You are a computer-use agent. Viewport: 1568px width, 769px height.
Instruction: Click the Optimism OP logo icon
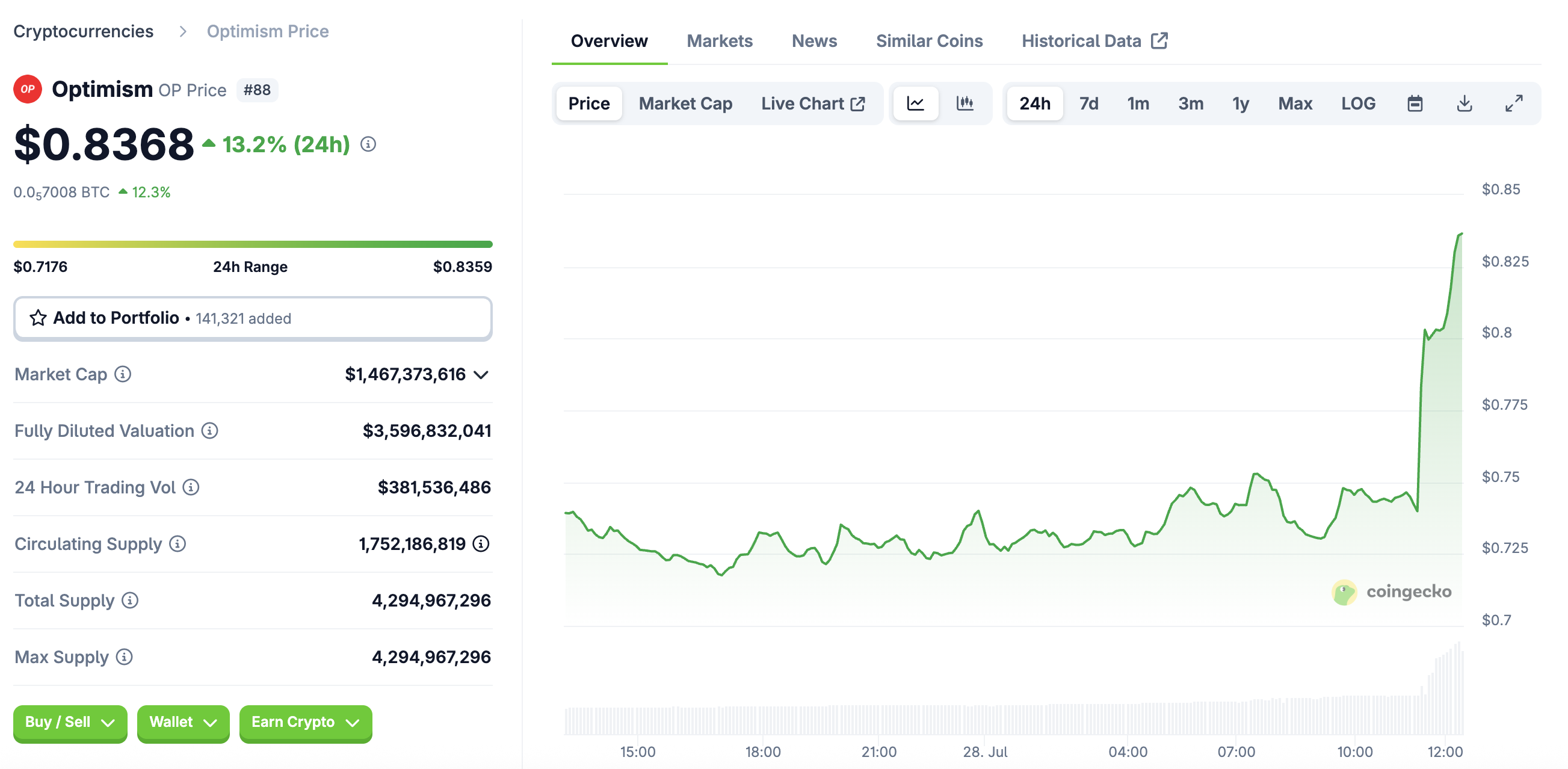[x=28, y=90]
